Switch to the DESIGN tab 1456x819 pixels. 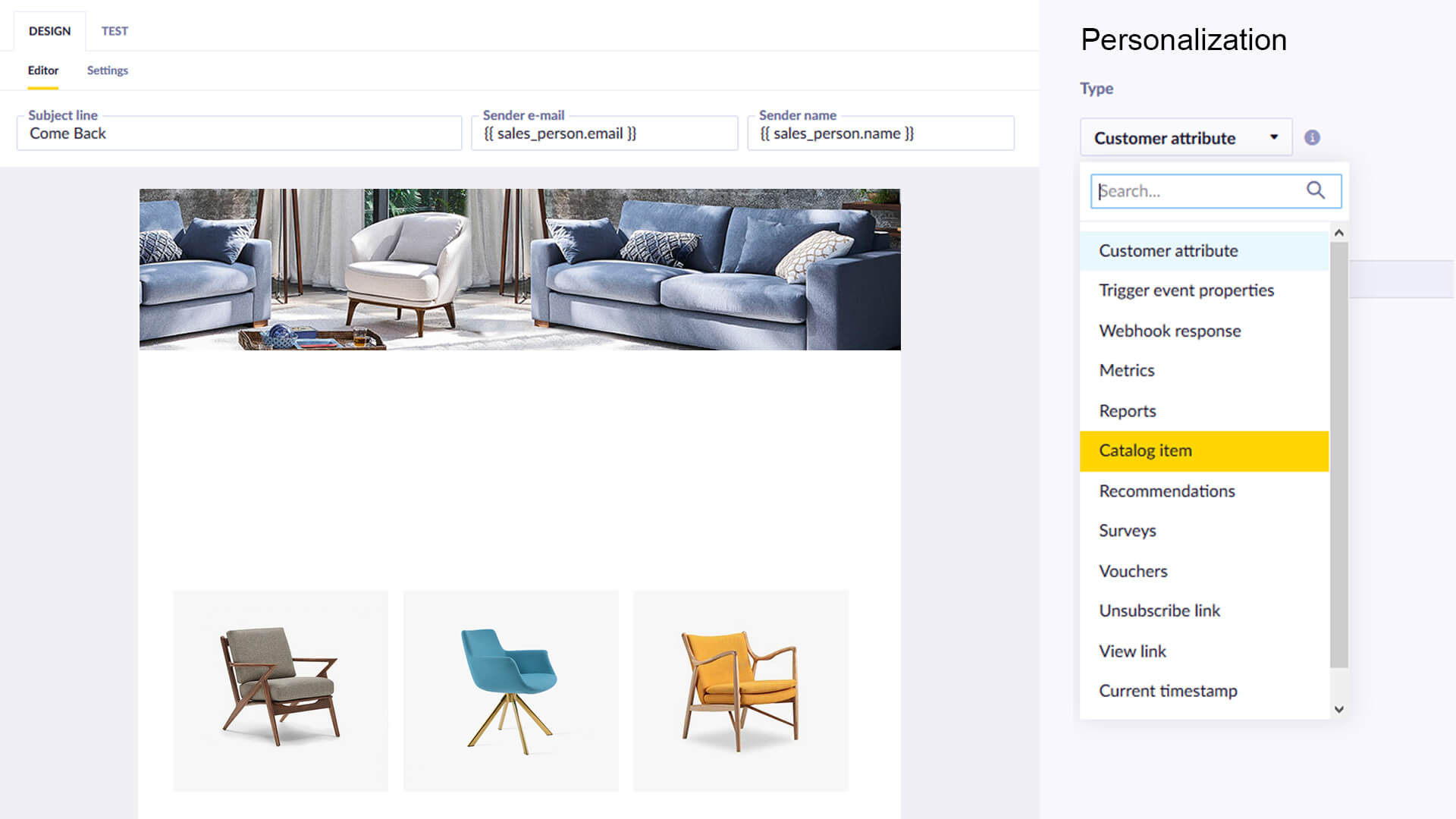[x=49, y=31]
